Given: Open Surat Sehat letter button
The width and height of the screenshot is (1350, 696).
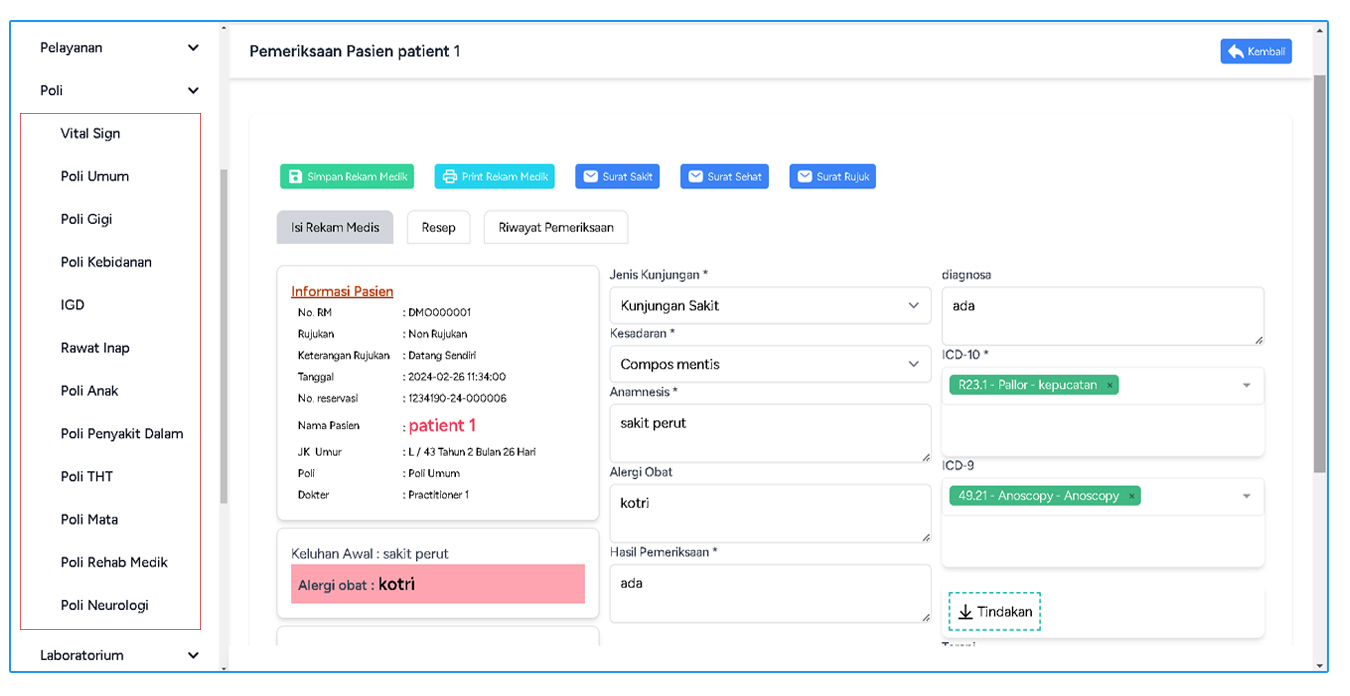Looking at the screenshot, I should click(x=725, y=177).
